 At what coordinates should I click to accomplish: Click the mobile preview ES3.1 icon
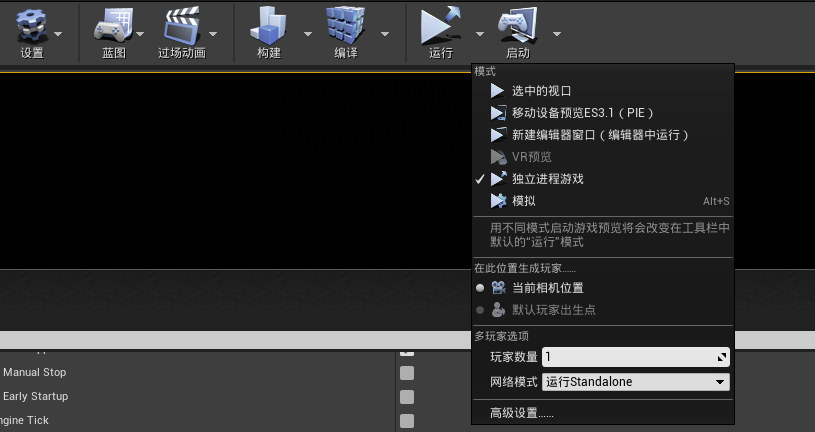pyautogui.click(x=498, y=113)
